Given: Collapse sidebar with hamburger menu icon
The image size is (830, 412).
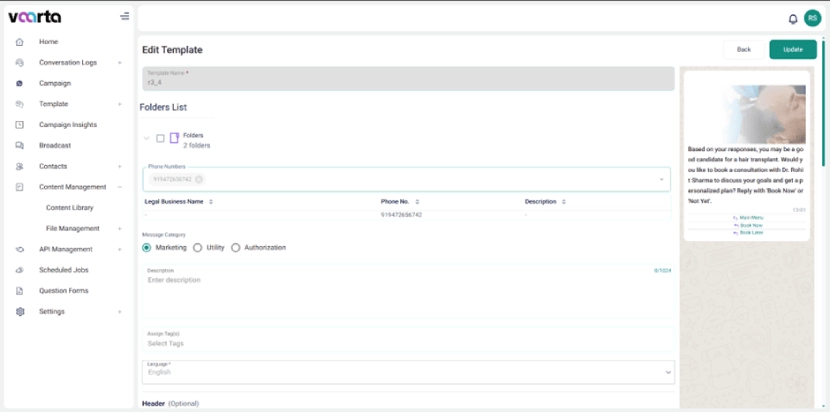Looking at the screenshot, I should [124, 16].
